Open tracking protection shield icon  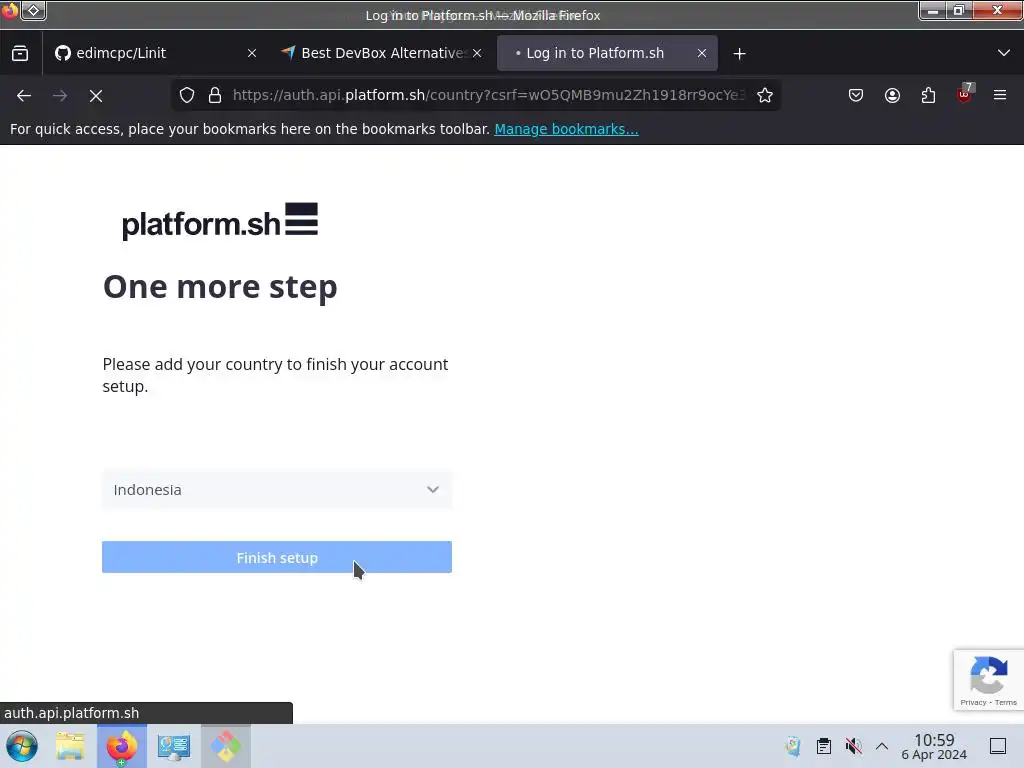click(x=187, y=95)
